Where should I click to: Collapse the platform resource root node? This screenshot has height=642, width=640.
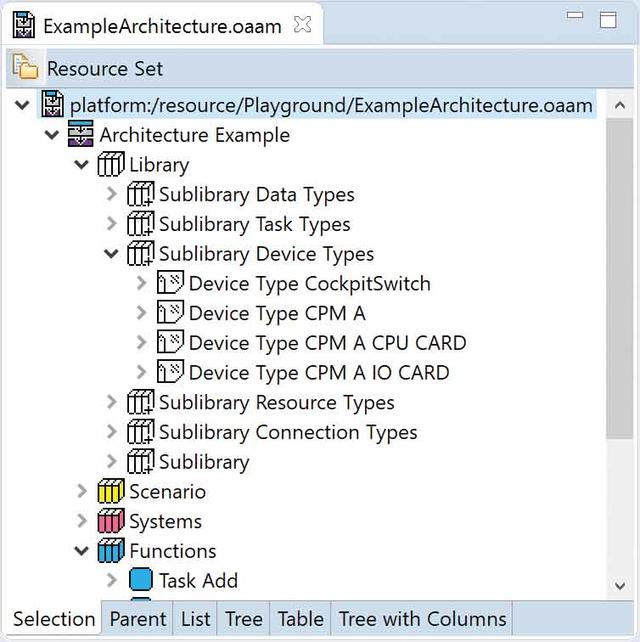tap(22, 105)
